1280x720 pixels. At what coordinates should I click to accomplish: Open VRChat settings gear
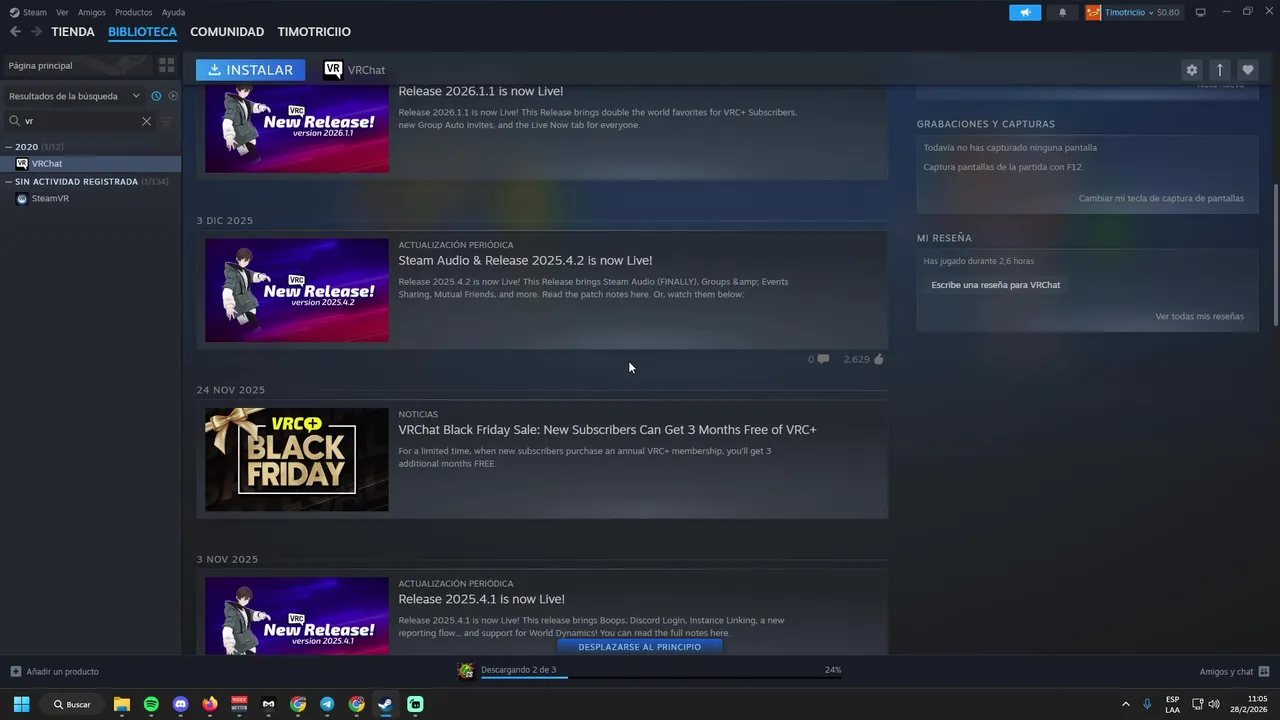pyautogui.click(x=1191, y=70)
